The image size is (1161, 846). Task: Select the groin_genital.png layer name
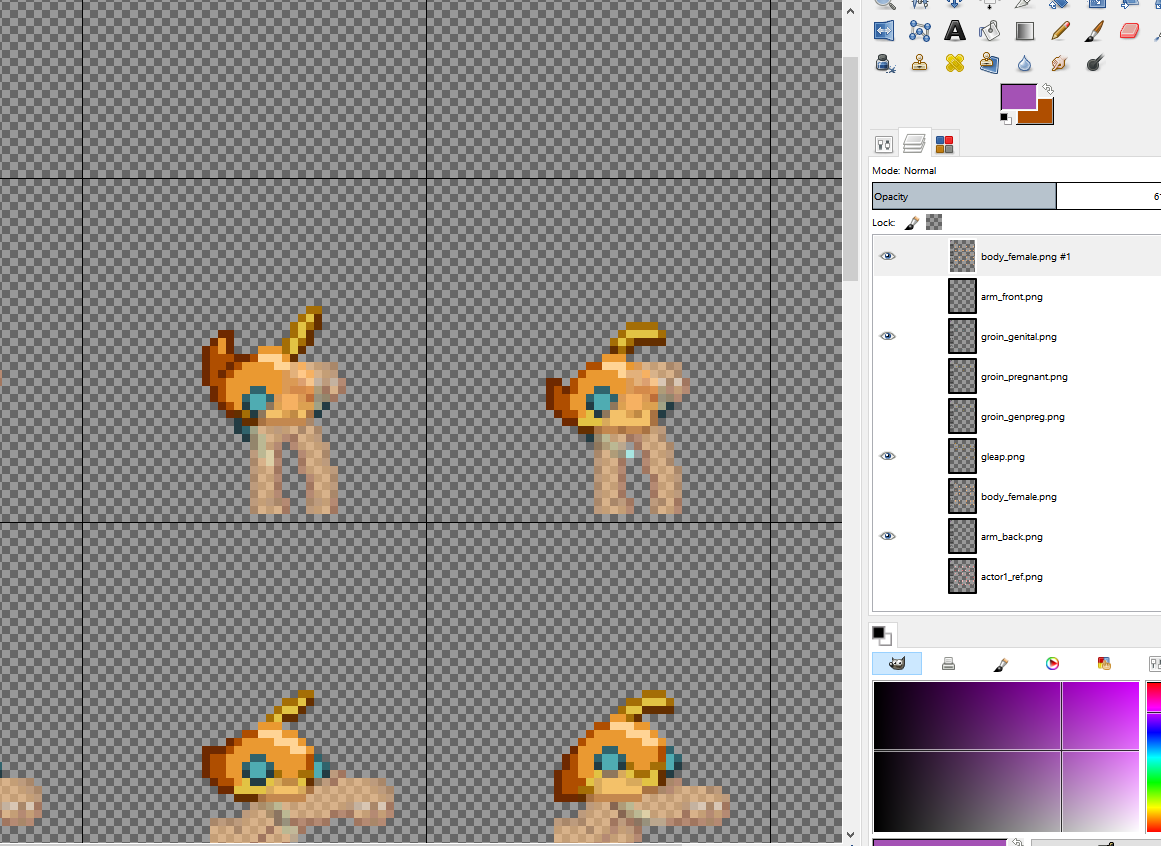(x=1019, y=337)
